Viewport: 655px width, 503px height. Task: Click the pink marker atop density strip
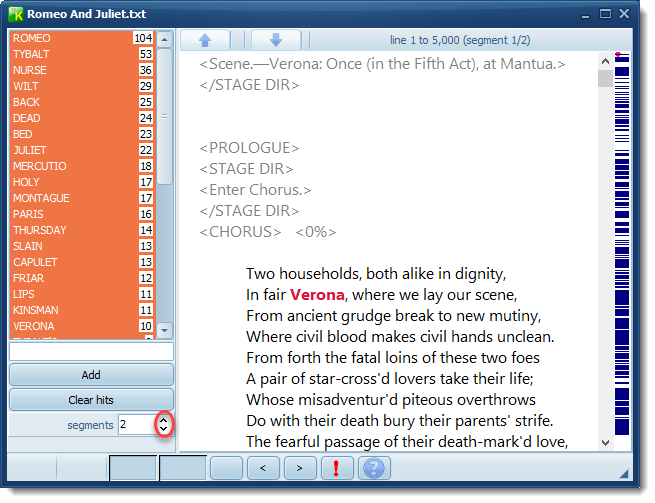pyautogui.click(x=618, y=54)
